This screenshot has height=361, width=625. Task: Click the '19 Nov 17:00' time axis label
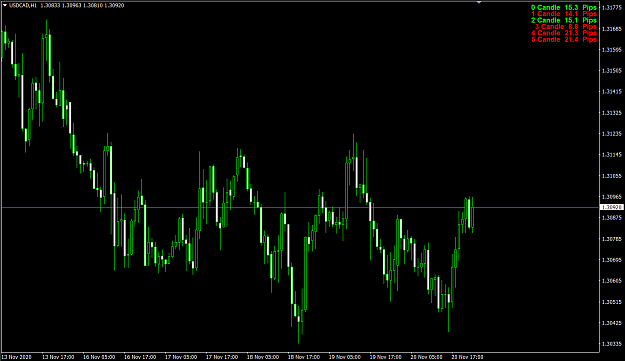point(386,357)
